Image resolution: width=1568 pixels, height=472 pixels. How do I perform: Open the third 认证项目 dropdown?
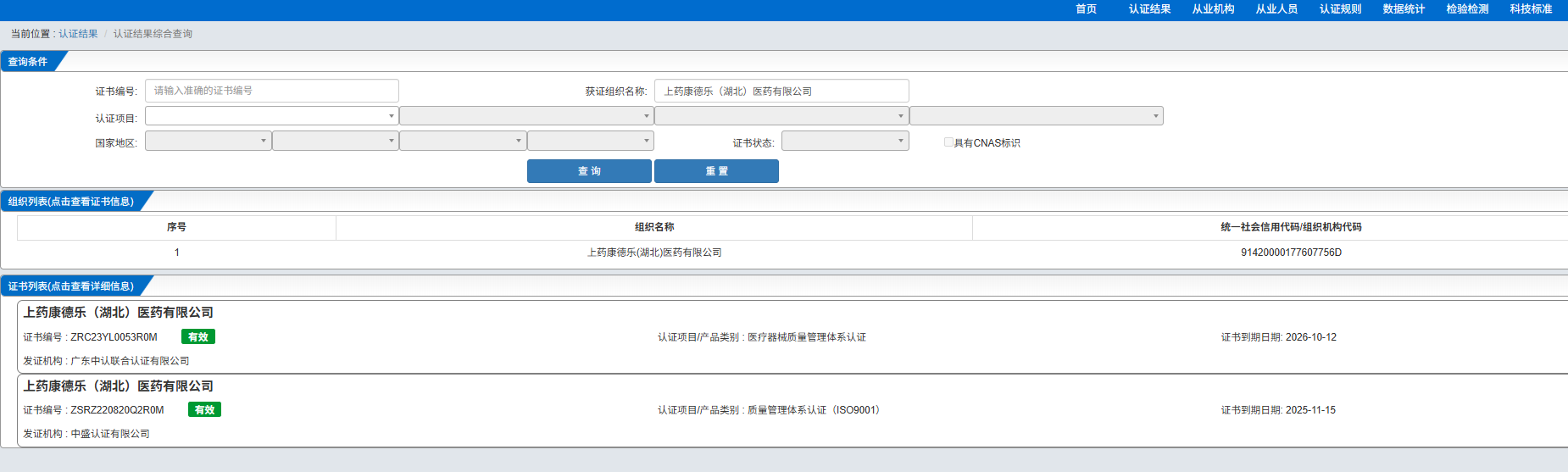coord(781,116)
